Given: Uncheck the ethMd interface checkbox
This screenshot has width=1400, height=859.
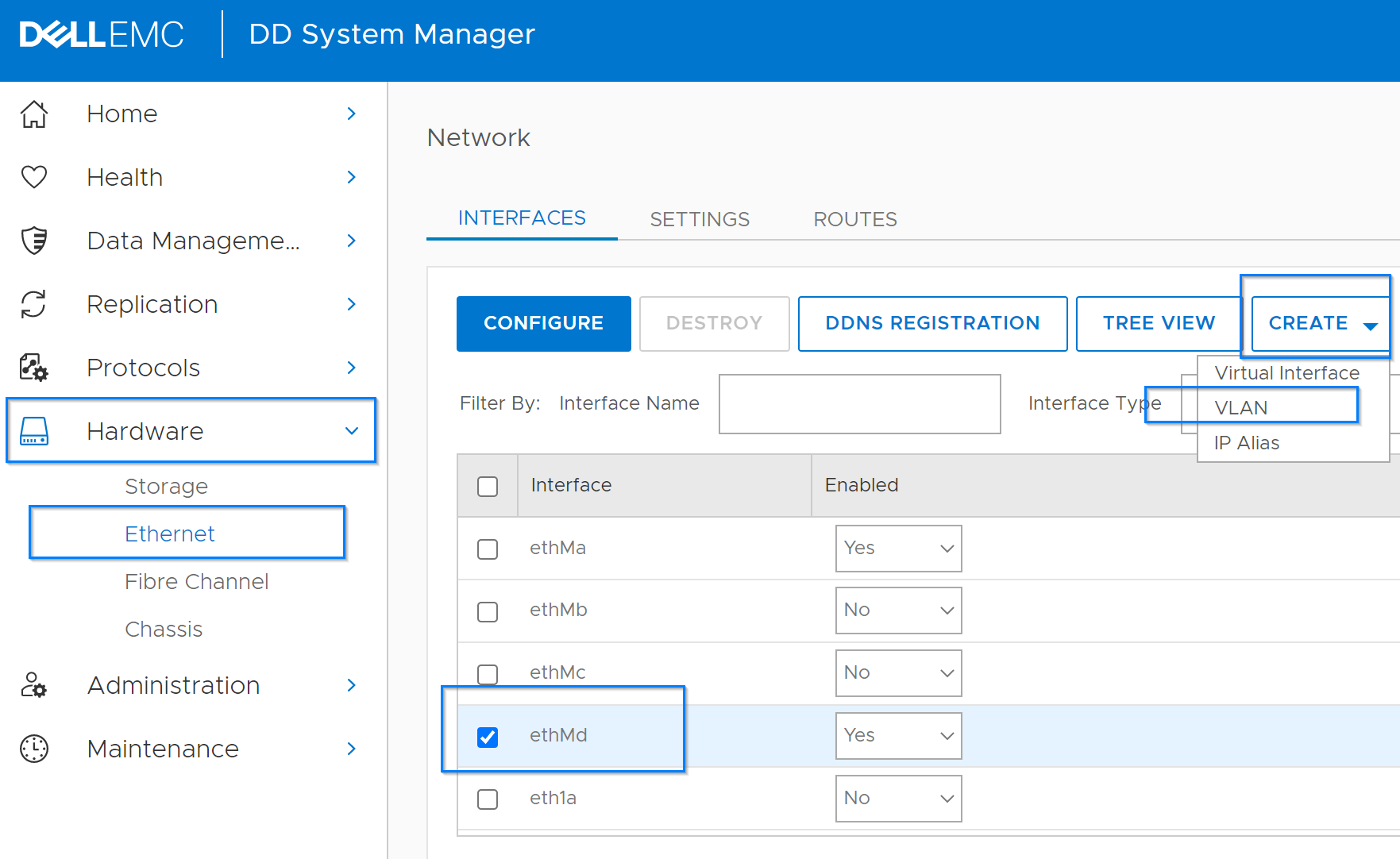Looking at the screenshot, I should click(487, 736).
